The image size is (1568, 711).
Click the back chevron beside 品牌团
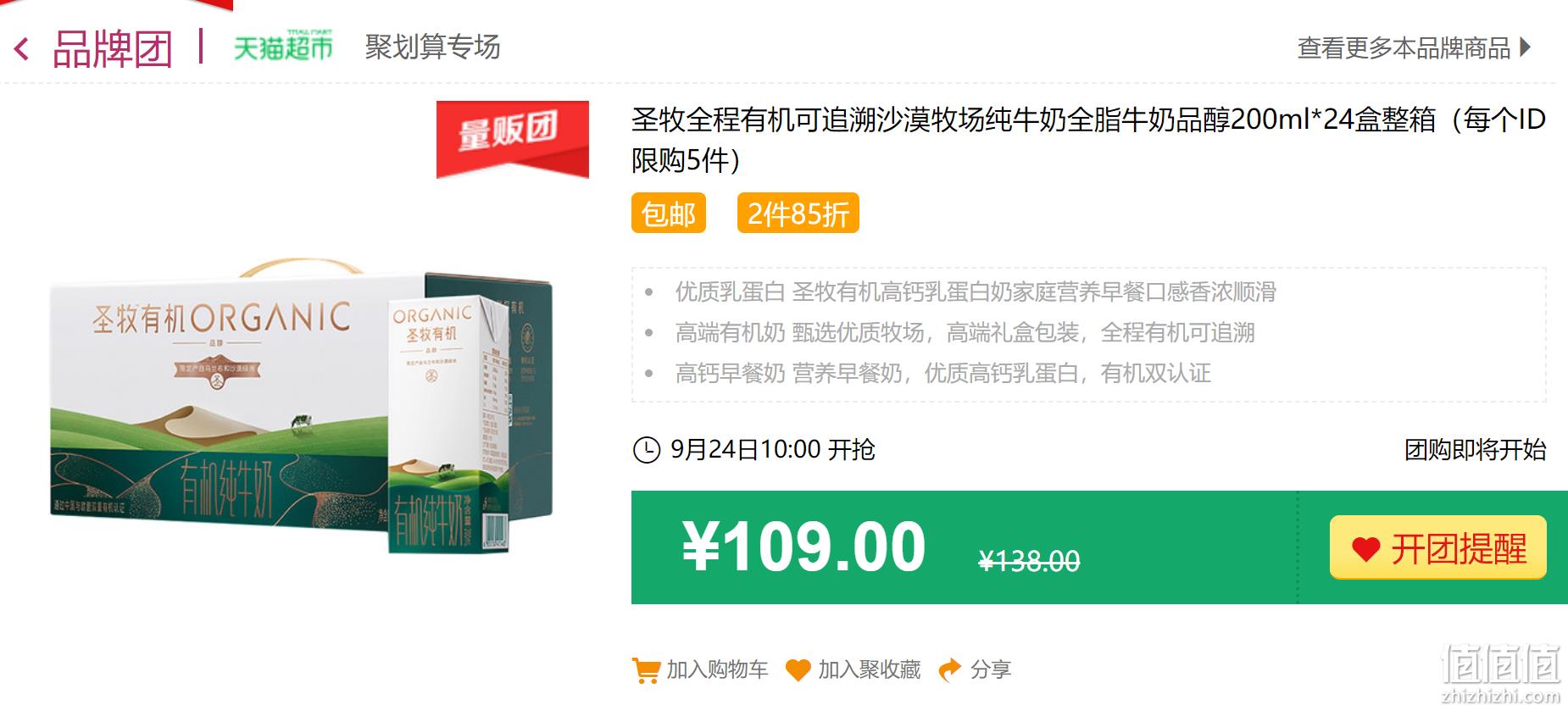(22, 49)
